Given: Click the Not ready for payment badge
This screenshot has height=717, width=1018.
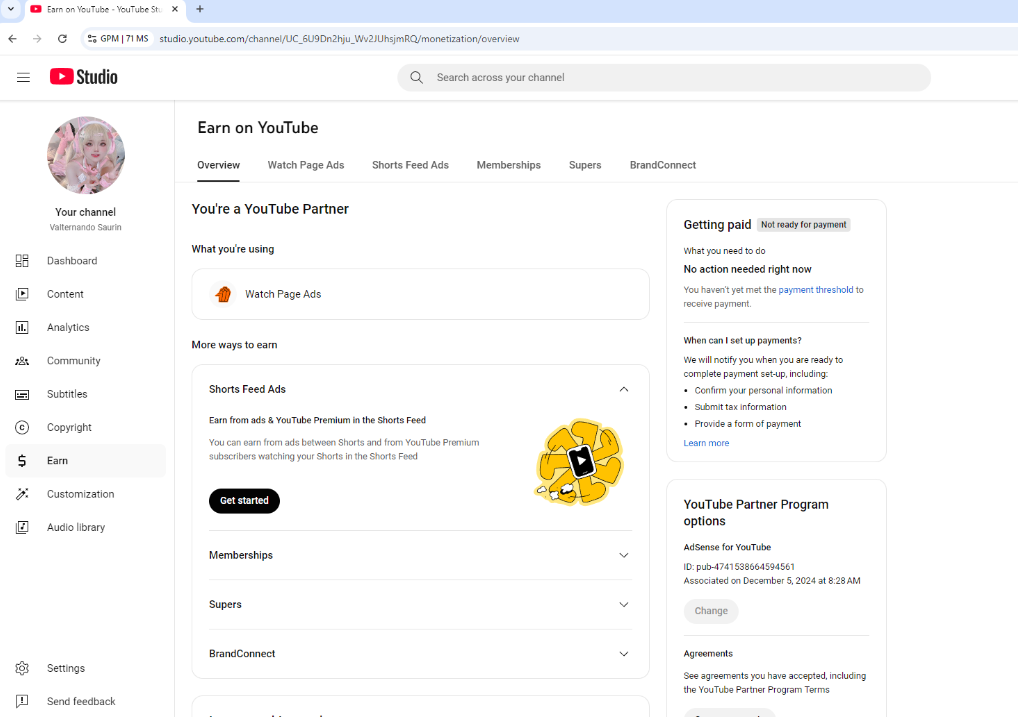Looking at the screenshot, I should click(x=803, y=225).
